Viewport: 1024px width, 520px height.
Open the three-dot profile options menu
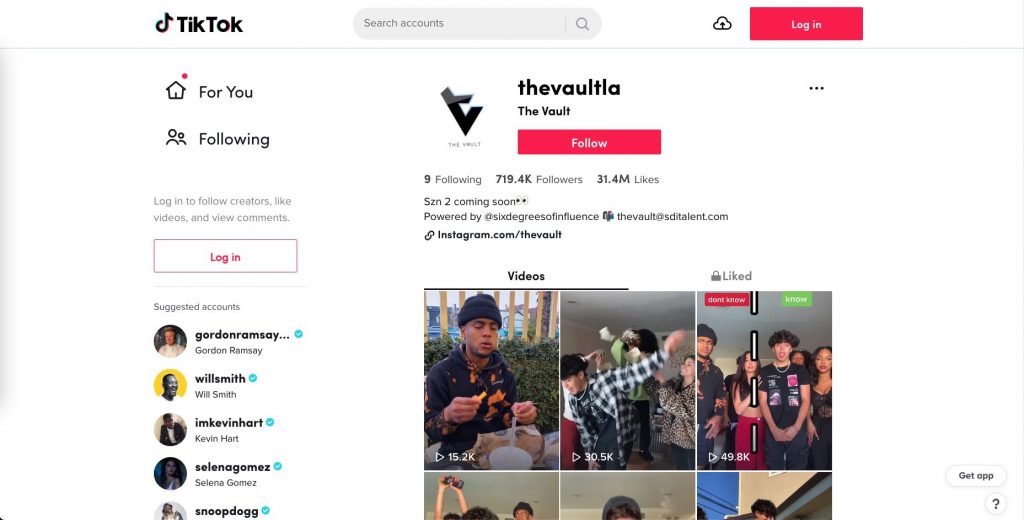(x=816, y=88)
